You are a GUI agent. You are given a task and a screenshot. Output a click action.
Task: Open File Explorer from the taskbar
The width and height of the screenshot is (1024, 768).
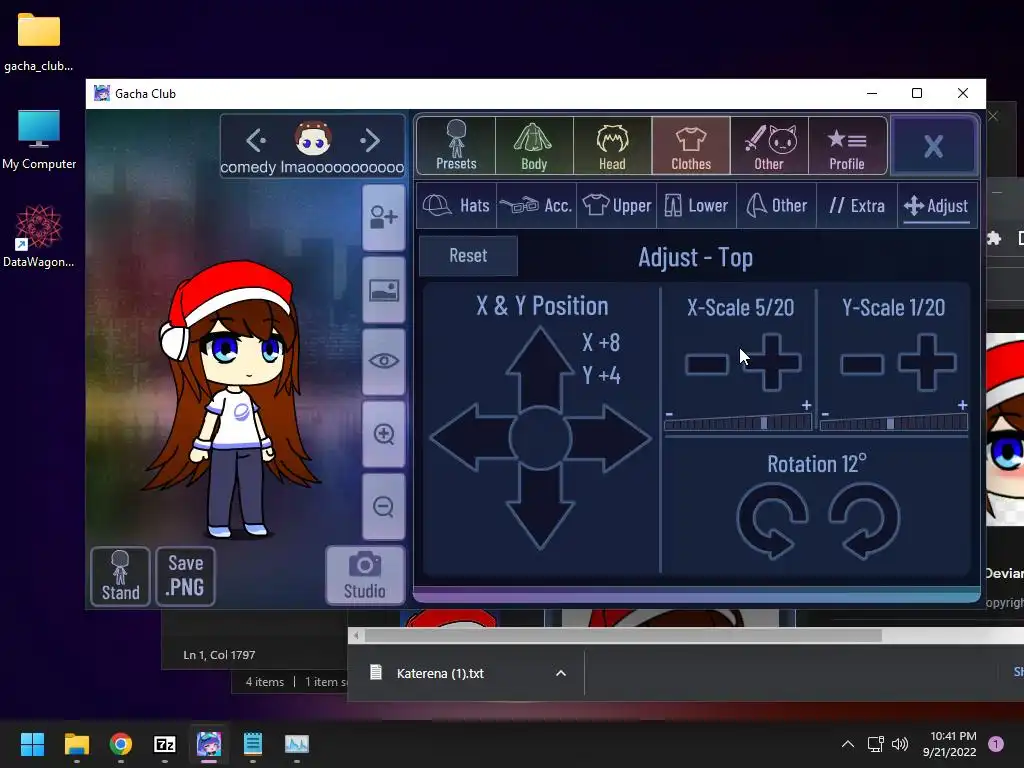[x=76, y=744]
